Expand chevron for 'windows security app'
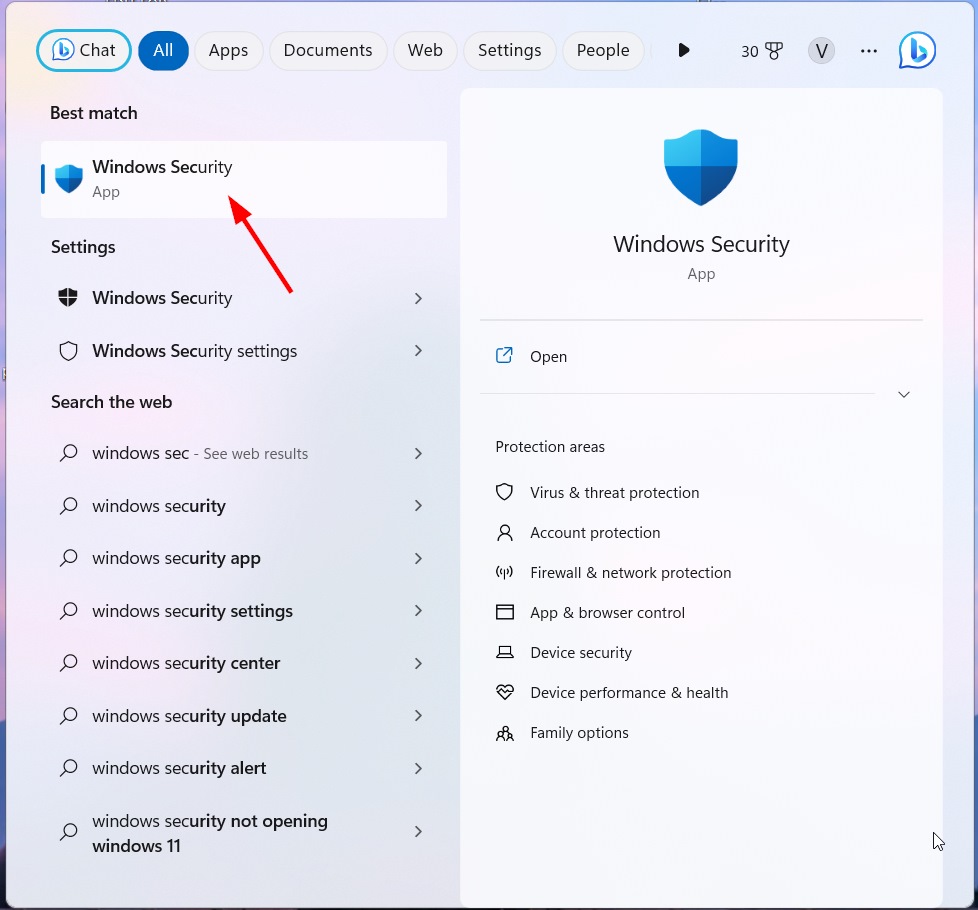Screen dimensions: 978x910 419,558
